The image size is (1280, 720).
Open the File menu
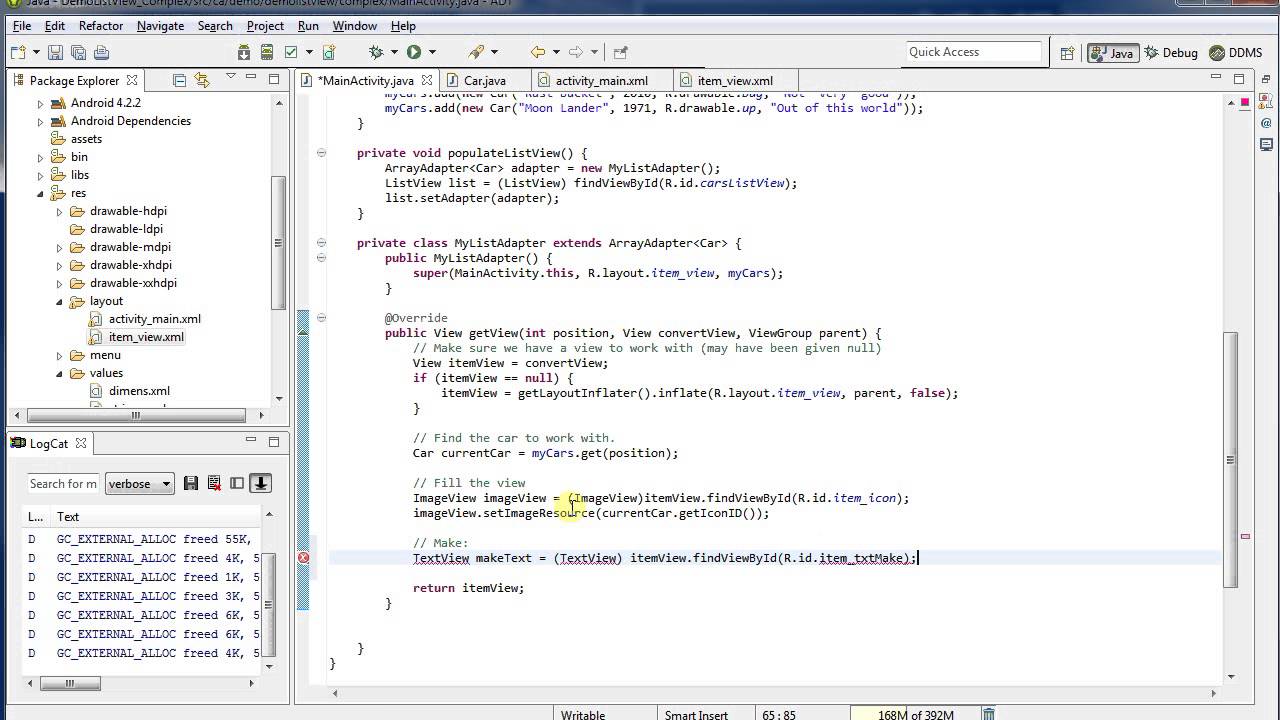[22, 25]
